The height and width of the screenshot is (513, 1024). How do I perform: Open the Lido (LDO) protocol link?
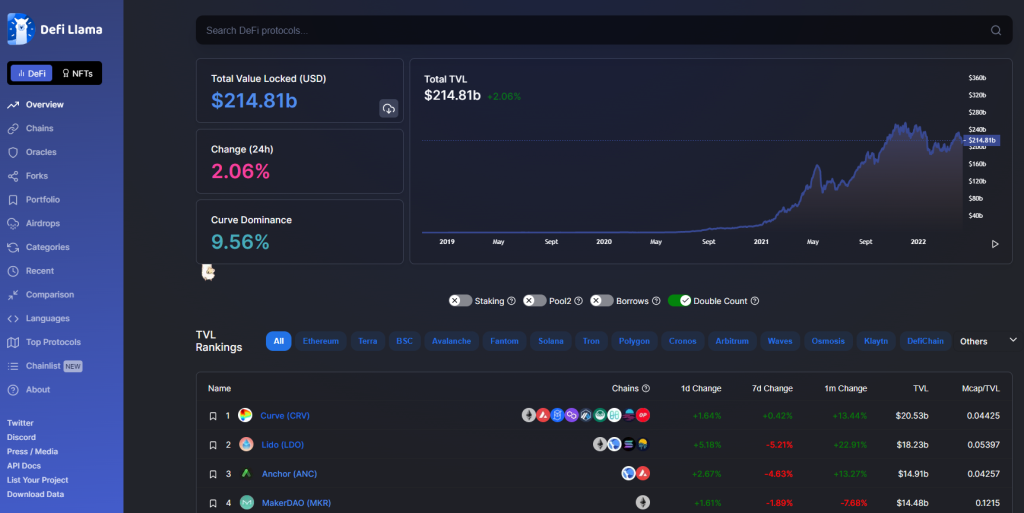click(283, 445)
